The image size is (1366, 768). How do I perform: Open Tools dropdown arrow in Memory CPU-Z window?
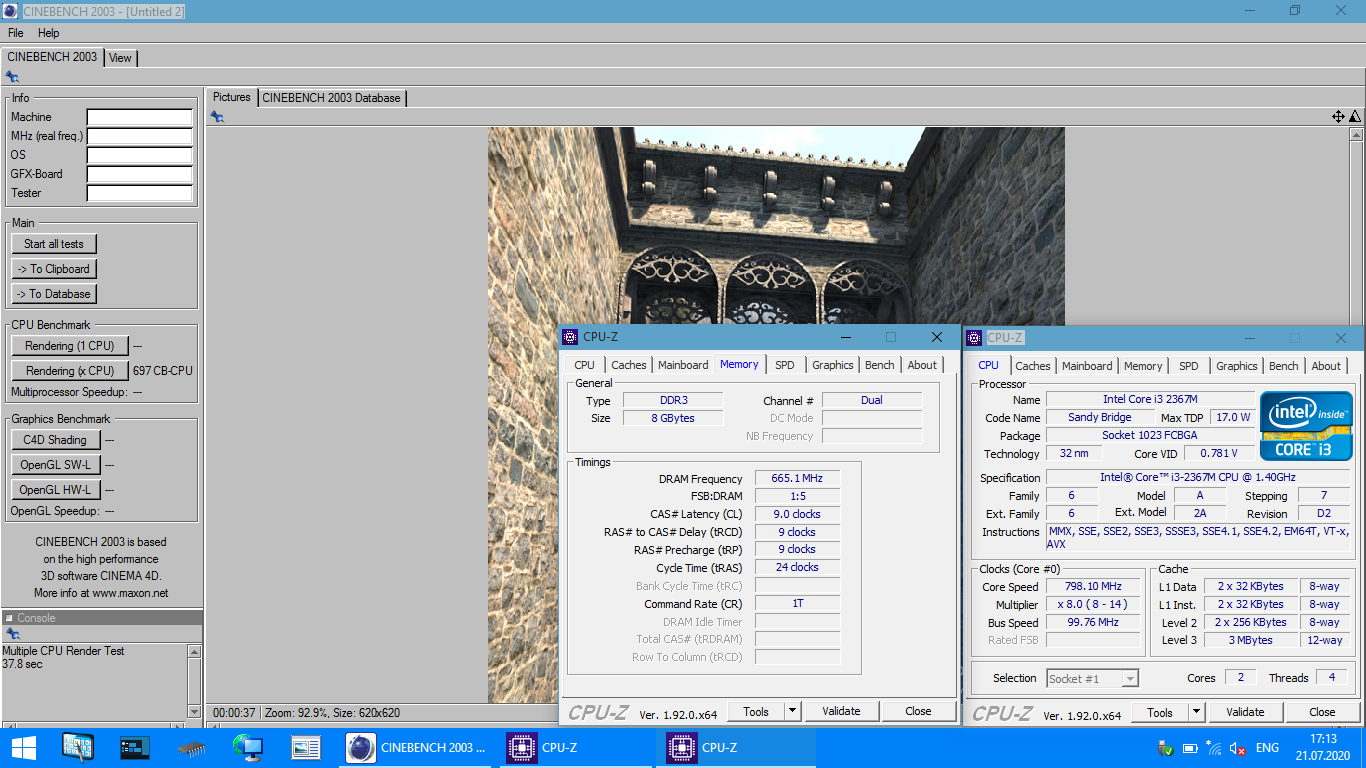click(792, 711)
